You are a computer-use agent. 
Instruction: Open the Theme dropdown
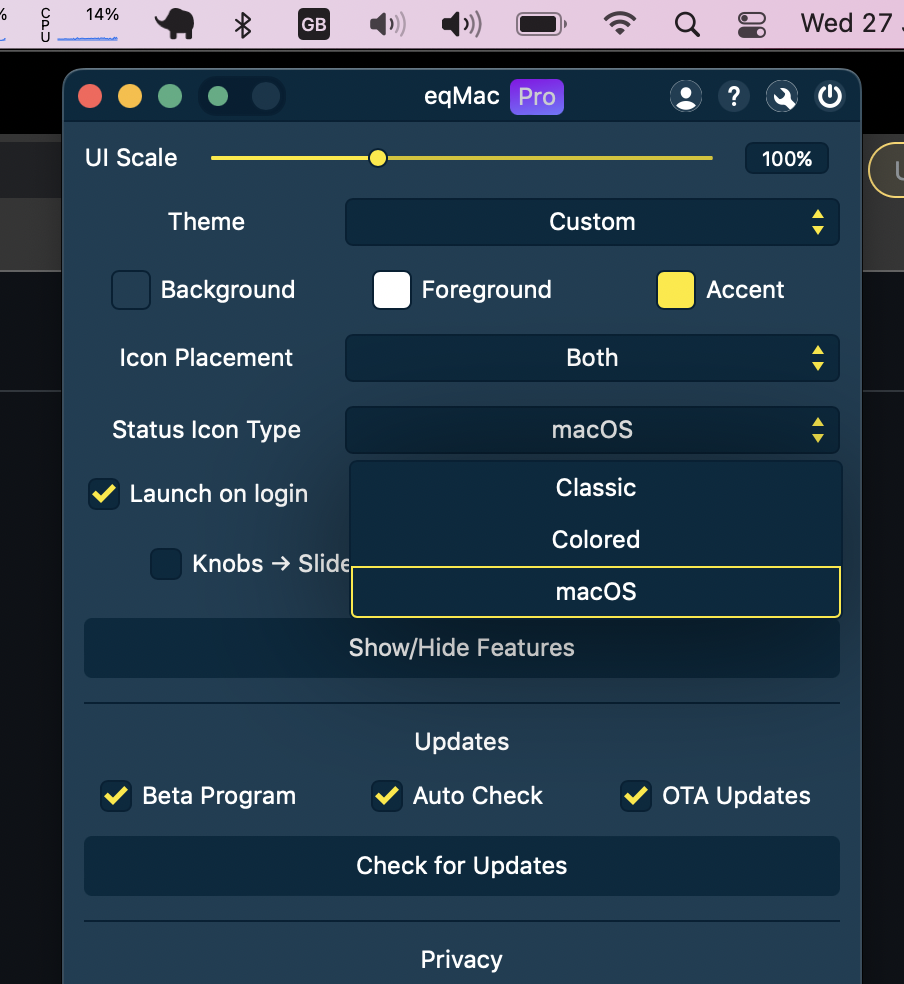coord(592,222)
